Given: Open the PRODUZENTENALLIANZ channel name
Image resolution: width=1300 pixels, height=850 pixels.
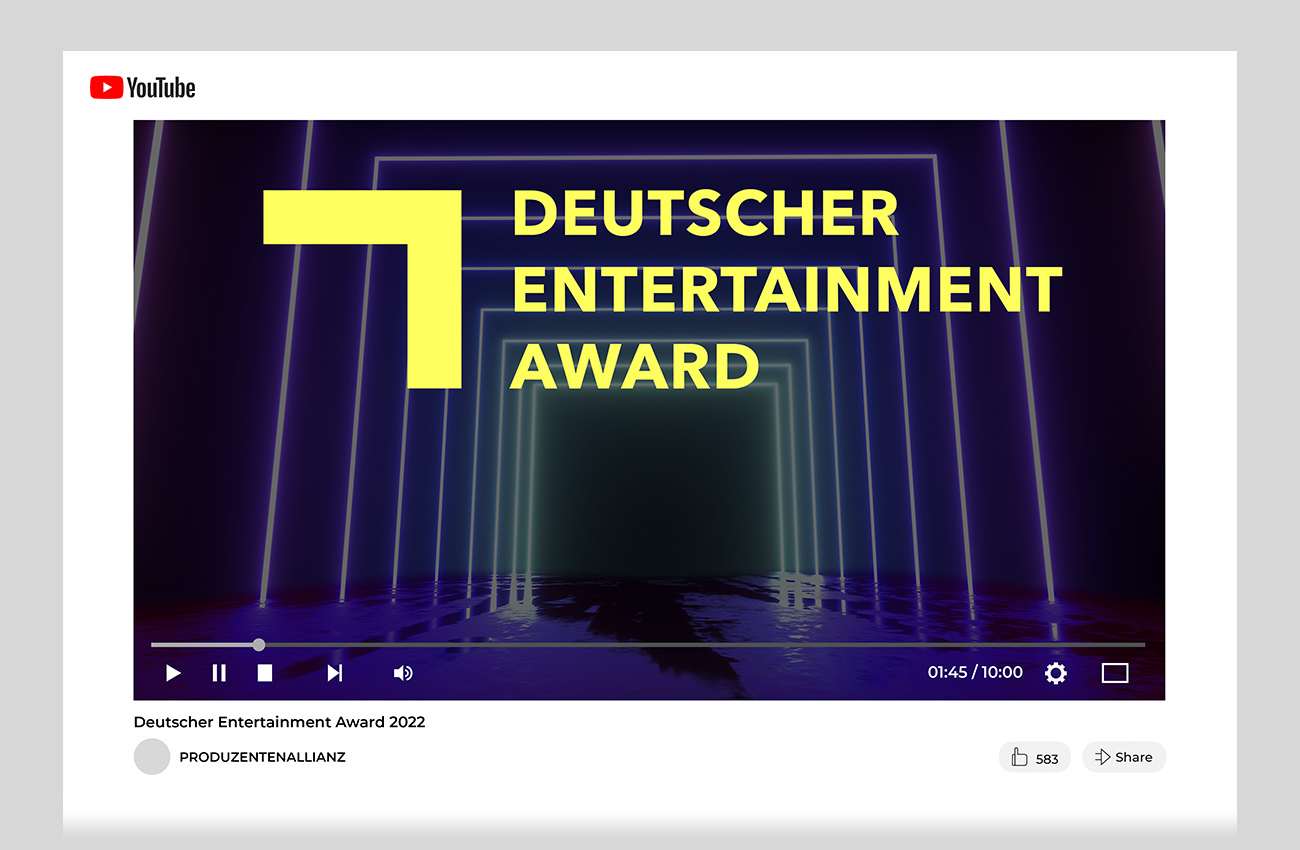Looking at the screenshot, I should pyautogui.click(x=262, y=757).
